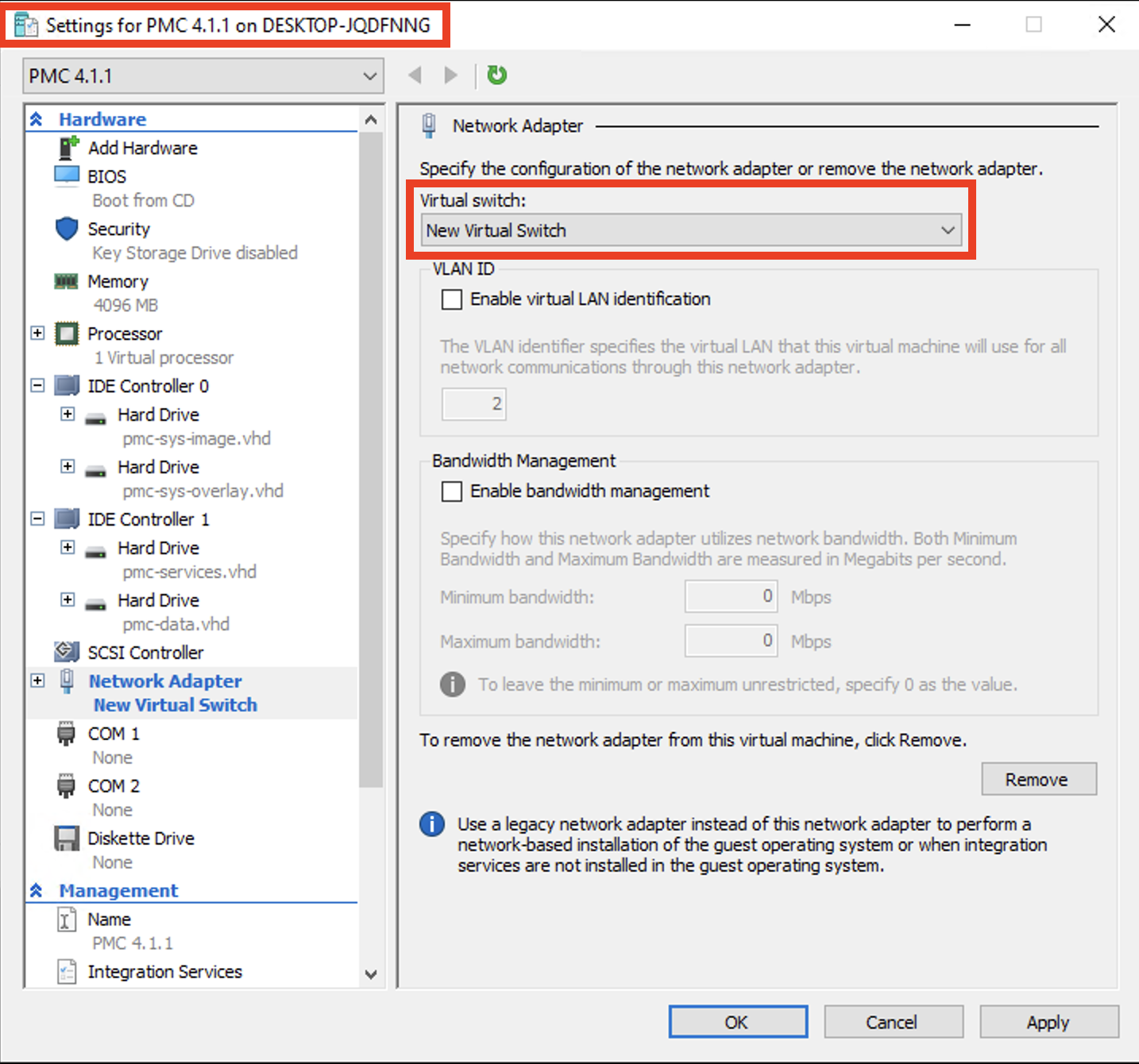Click the Processor icon

pos(67,333)
